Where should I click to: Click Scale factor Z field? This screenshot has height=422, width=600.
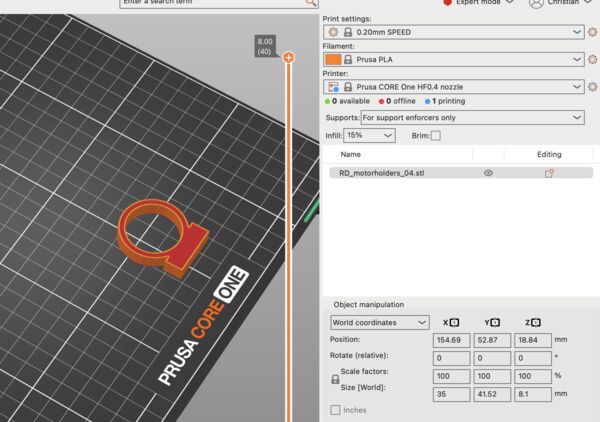[x=533, y=376]
